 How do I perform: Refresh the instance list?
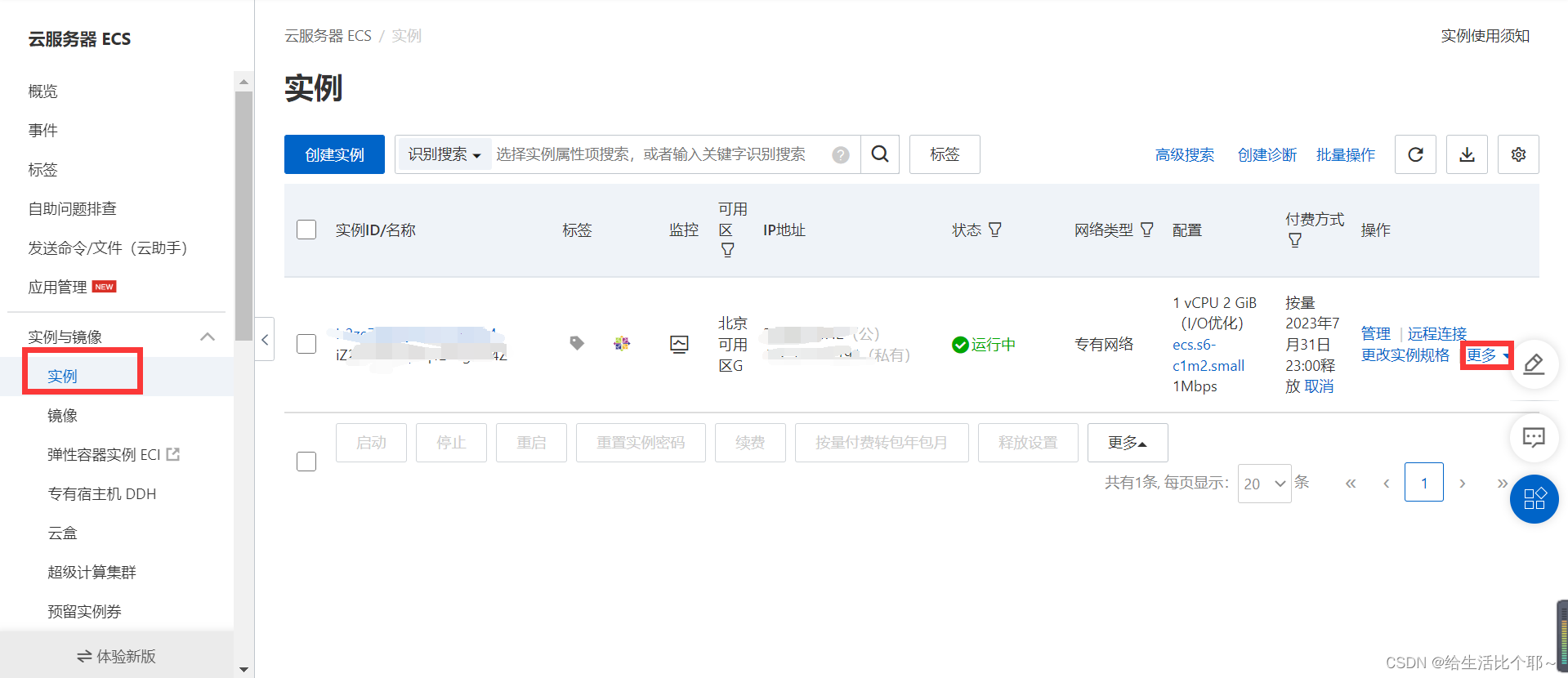tap(1416, 154)
